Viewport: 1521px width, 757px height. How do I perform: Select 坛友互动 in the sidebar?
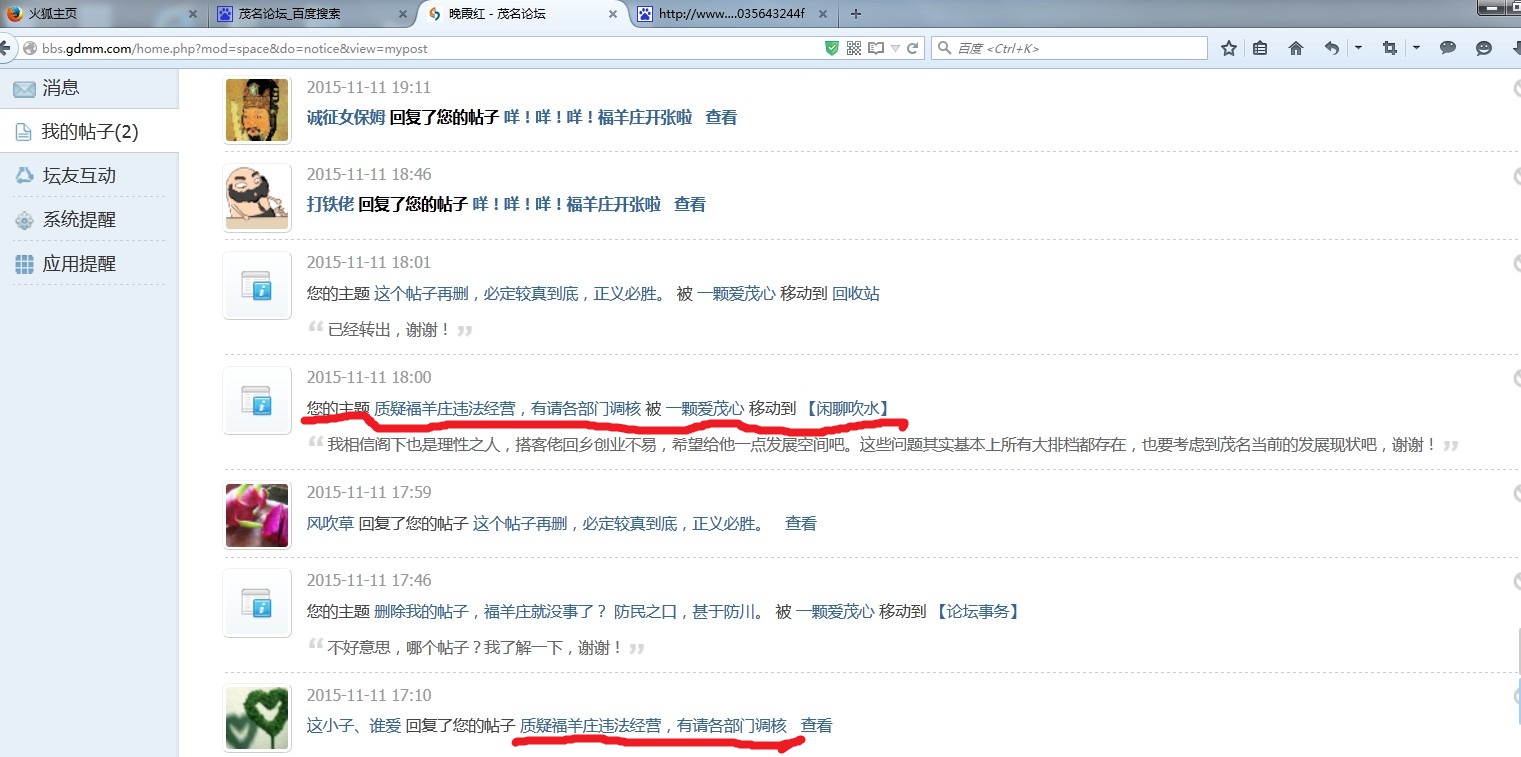coord(79,176)
